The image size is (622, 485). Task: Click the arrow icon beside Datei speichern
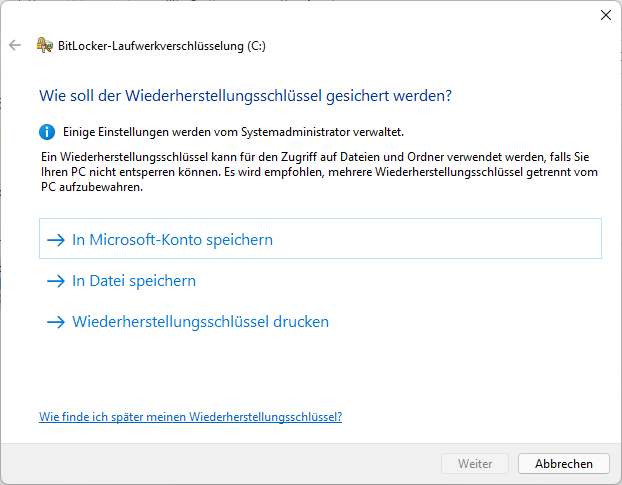point(56,281)
